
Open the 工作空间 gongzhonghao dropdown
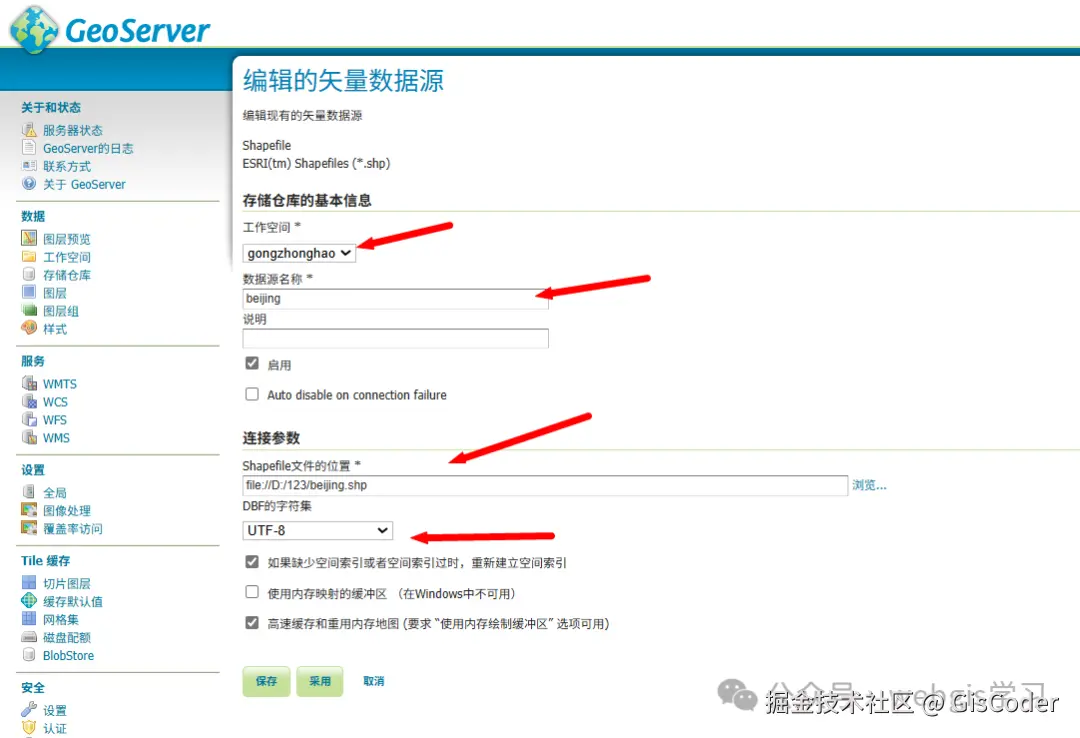pyautogui.click(x=300, y=254)
